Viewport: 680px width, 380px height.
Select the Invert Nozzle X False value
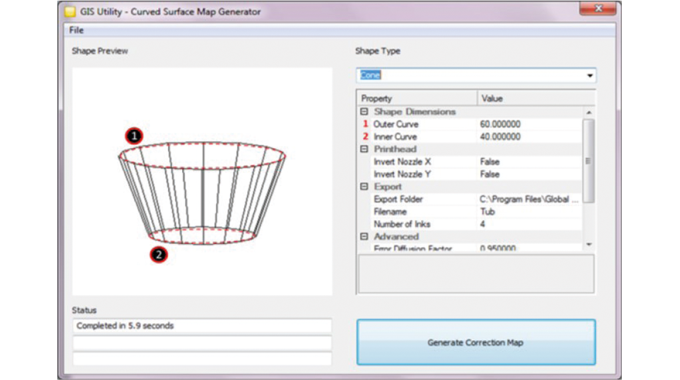point(490,162)
